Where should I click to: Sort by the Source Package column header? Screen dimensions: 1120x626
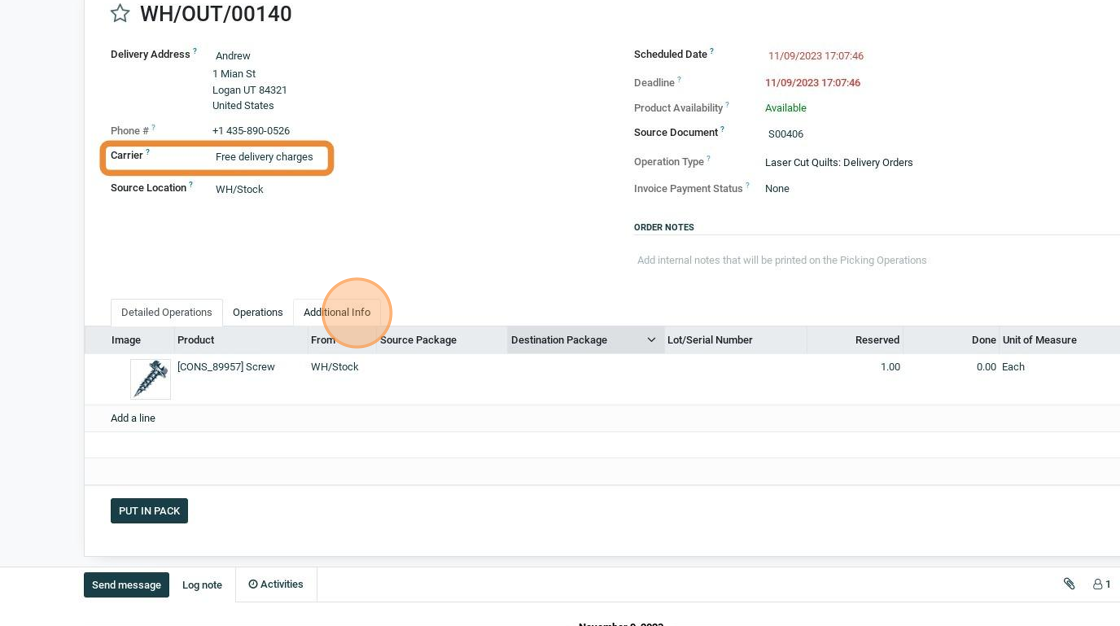pos(418,340)
